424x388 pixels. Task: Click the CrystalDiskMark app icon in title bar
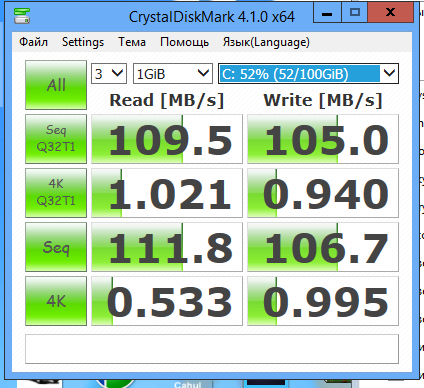pyautogui.click(x=22, y=15)
